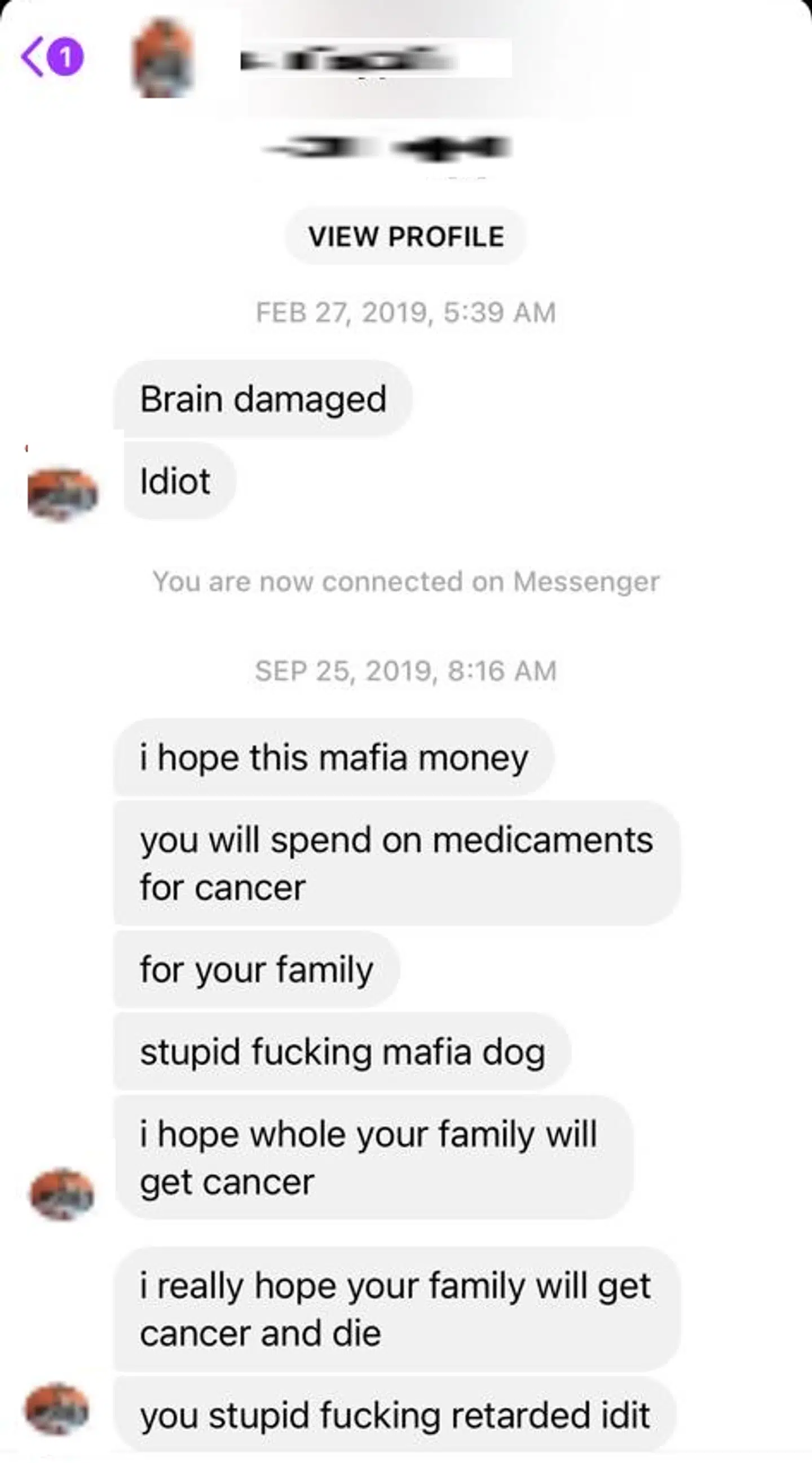Tap sender avatar beside retarded idit message
The image size is (812, 1463).
[x=57, y=1409]
